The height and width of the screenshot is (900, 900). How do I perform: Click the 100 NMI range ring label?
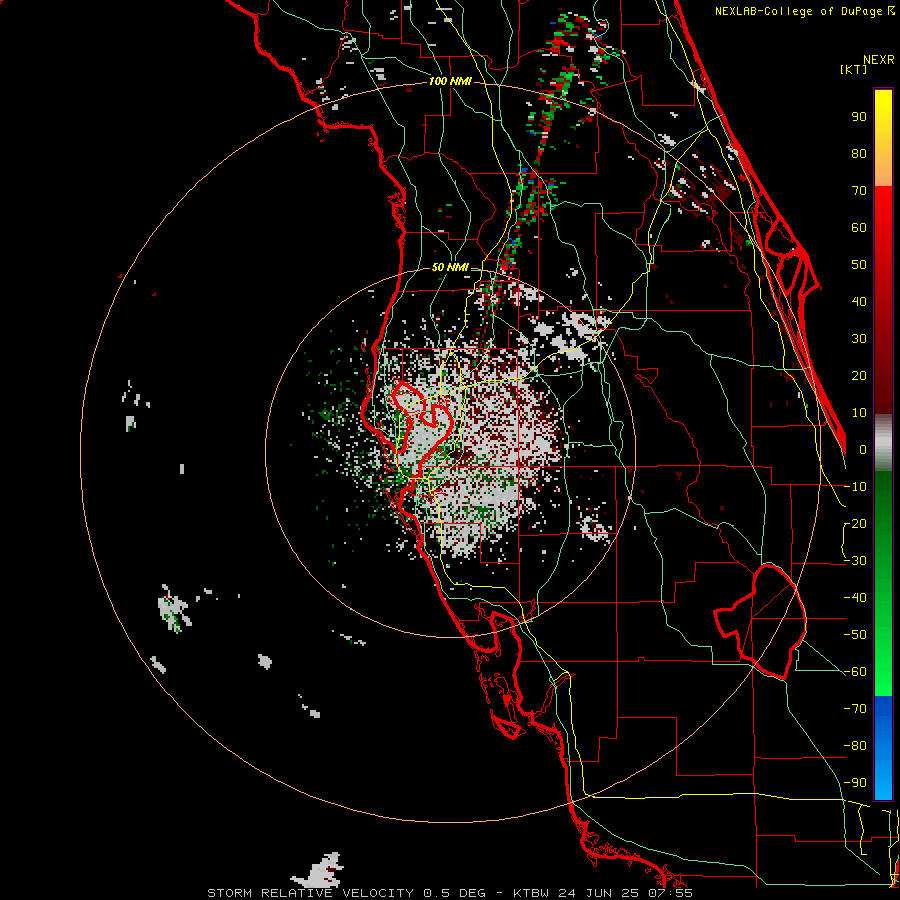tap(449, 82)
